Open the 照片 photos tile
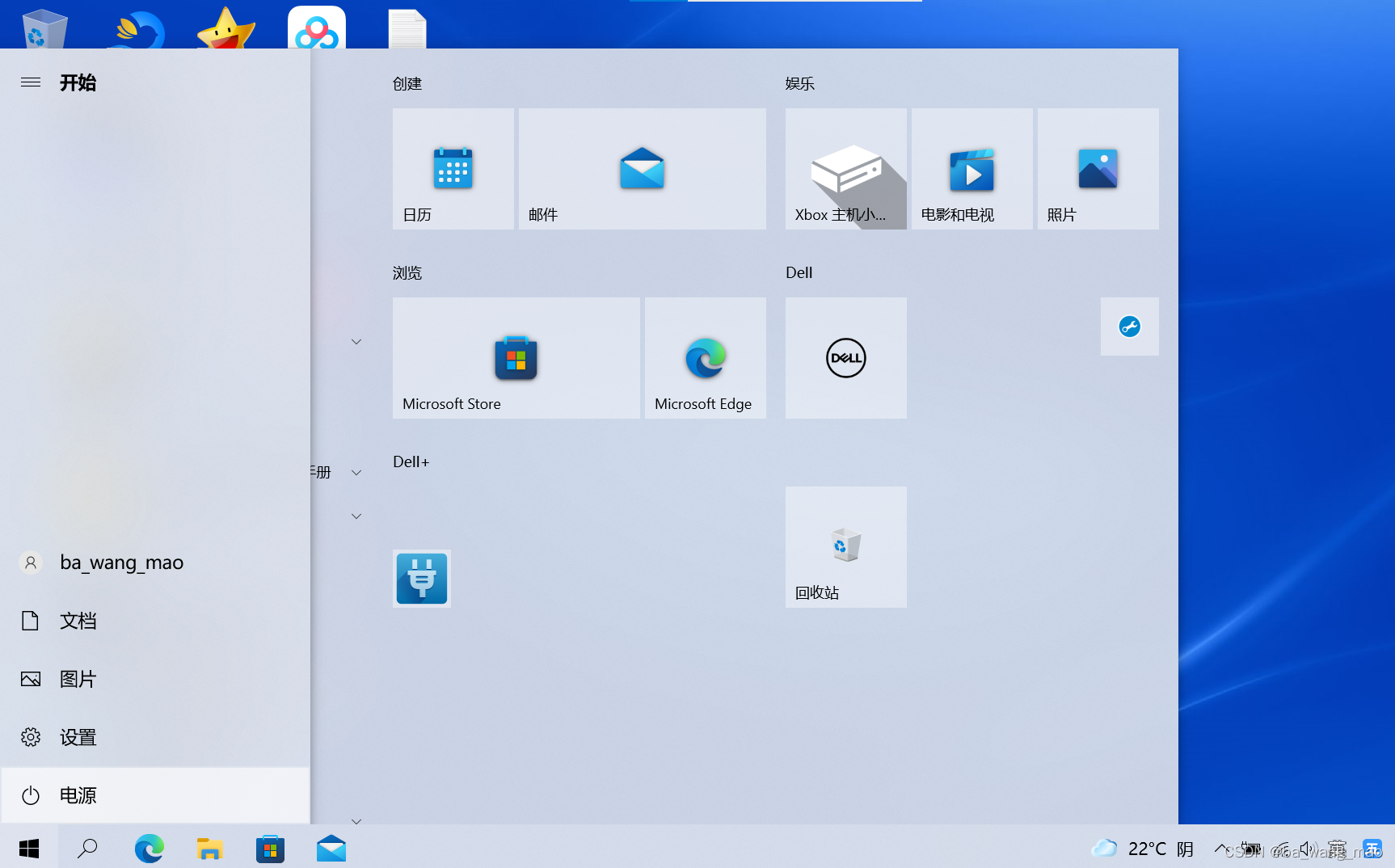The height and width of the screenshot is (868, 1395). coord(1098,168)
